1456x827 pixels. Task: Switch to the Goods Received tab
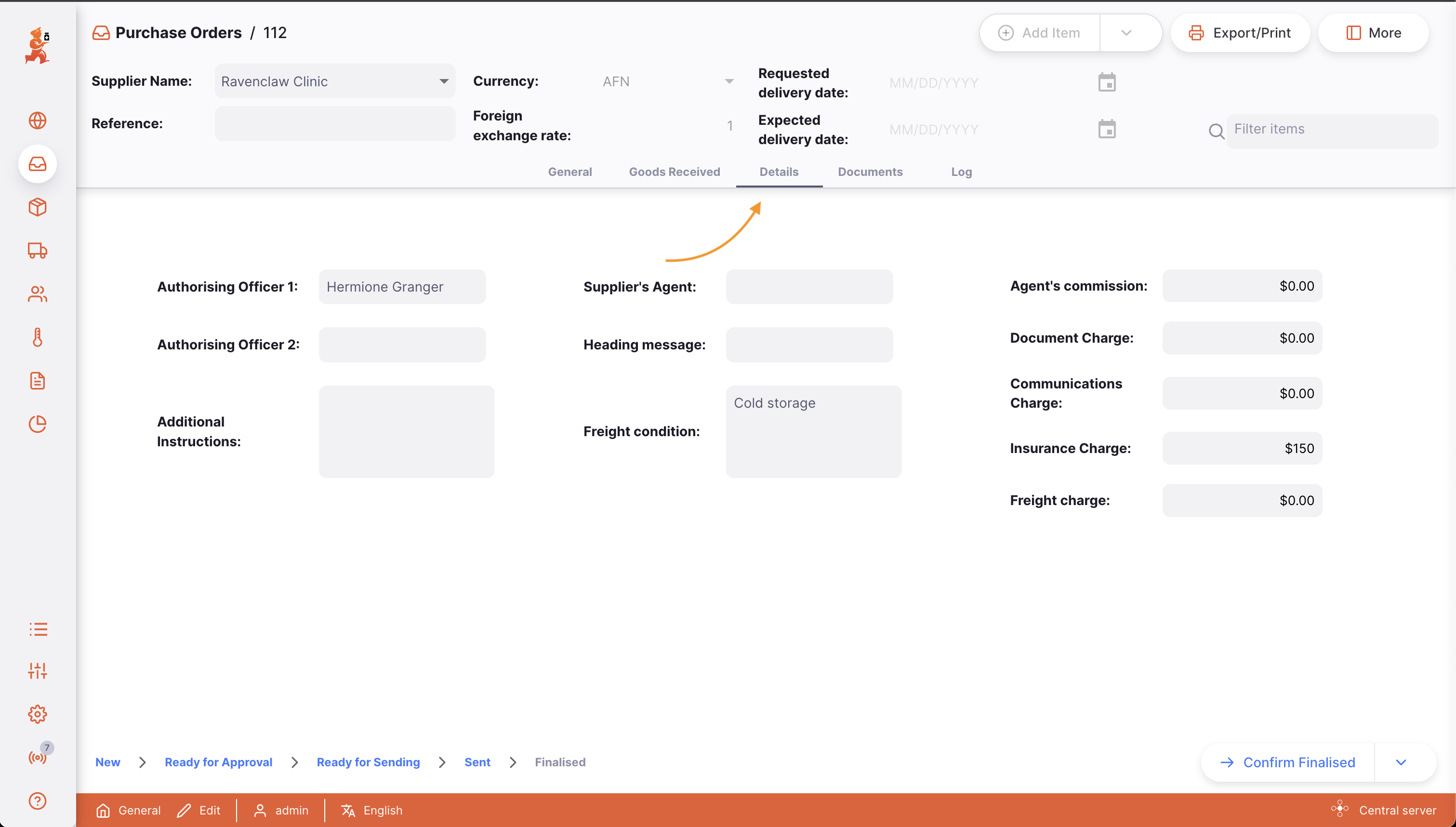click(x=675, y=172)
